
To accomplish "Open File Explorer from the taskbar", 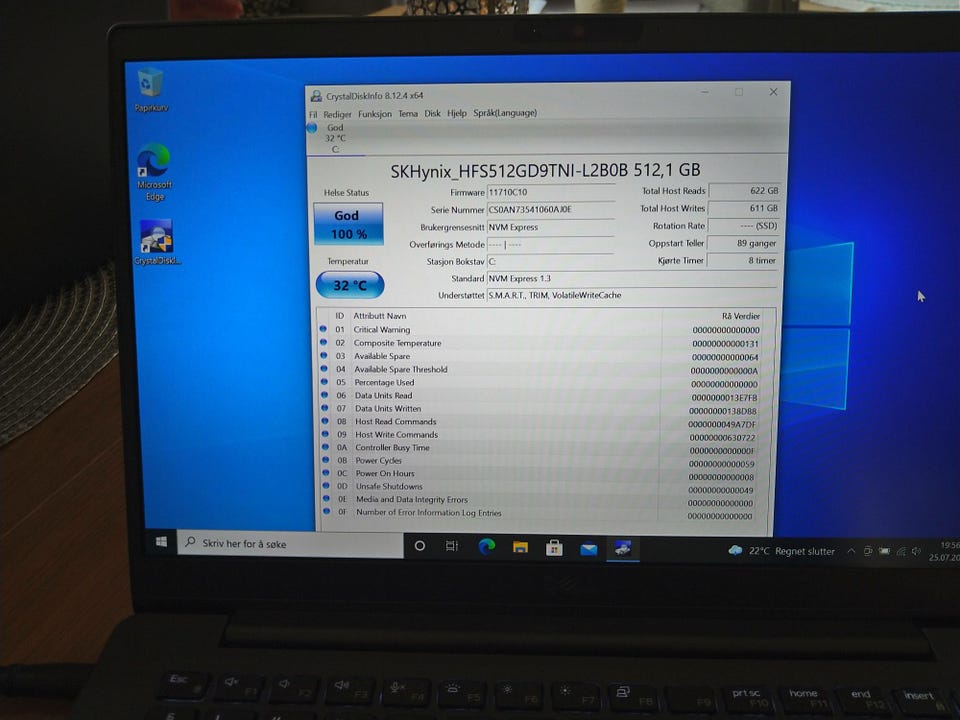I will click(x=520, y=547).
